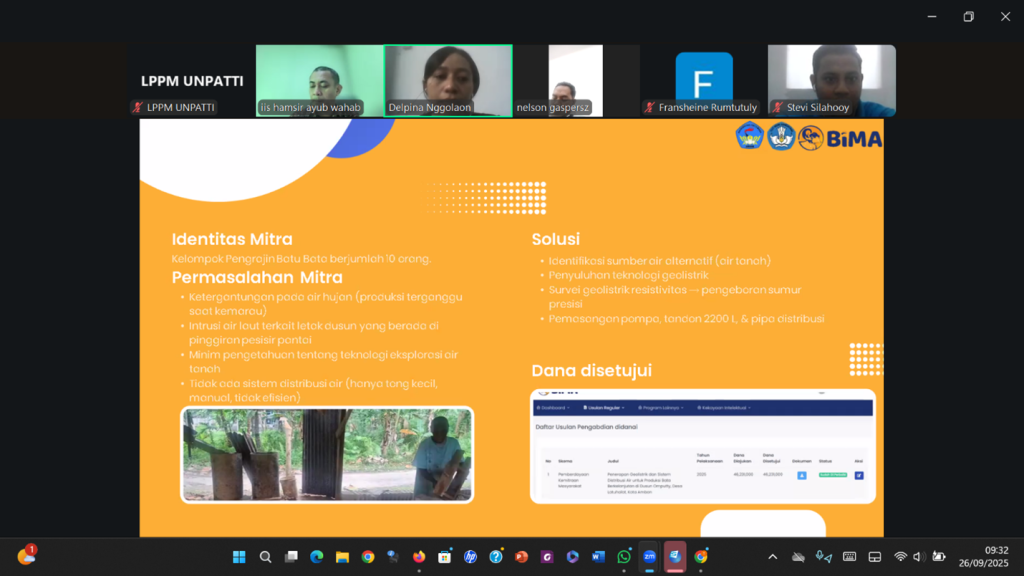The height and width of the screenshot is (576, 1024).
Task: Open Microsoft Store from taskbar
Action: point(444,557)
